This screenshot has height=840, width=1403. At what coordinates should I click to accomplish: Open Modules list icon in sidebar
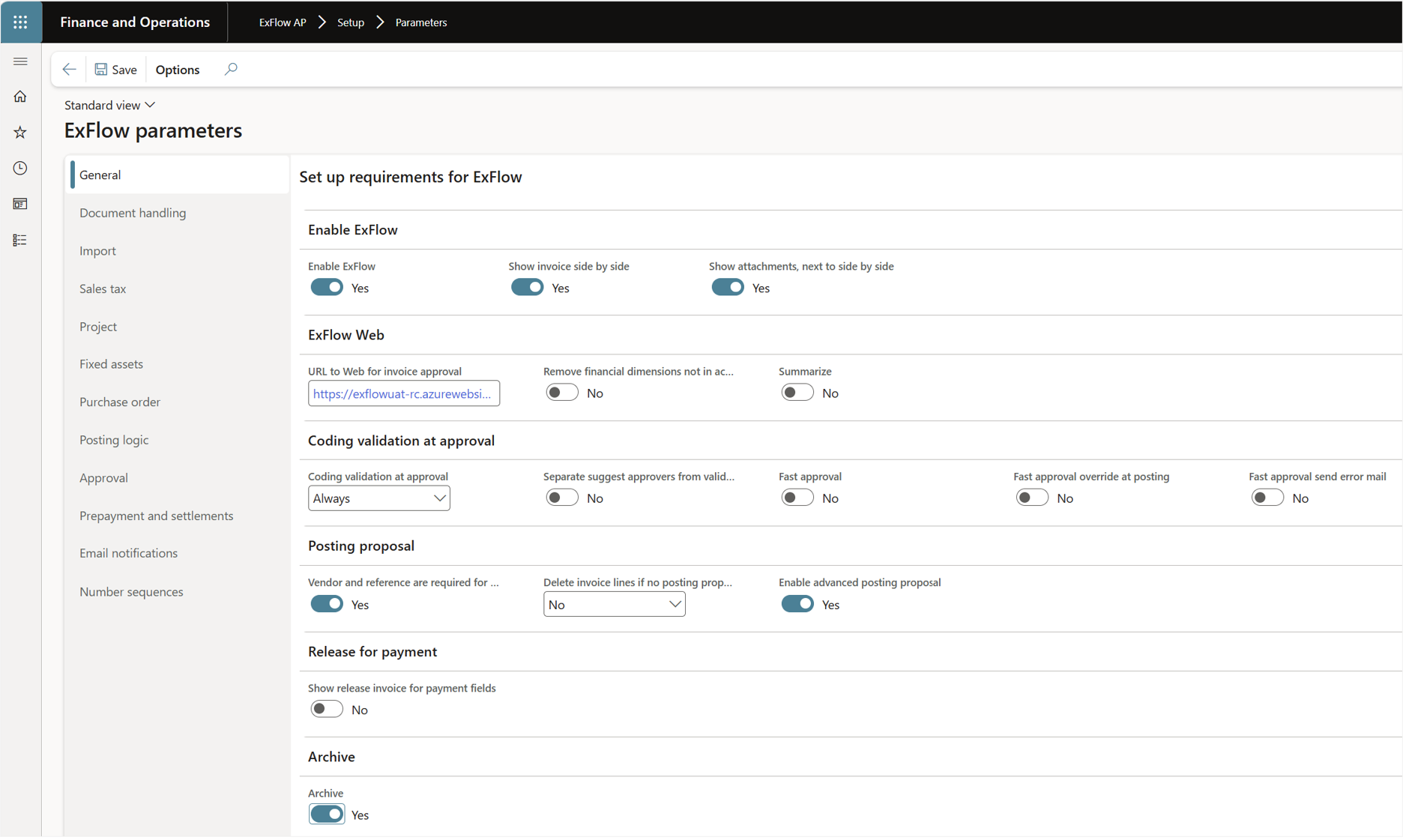pos(20,240)
